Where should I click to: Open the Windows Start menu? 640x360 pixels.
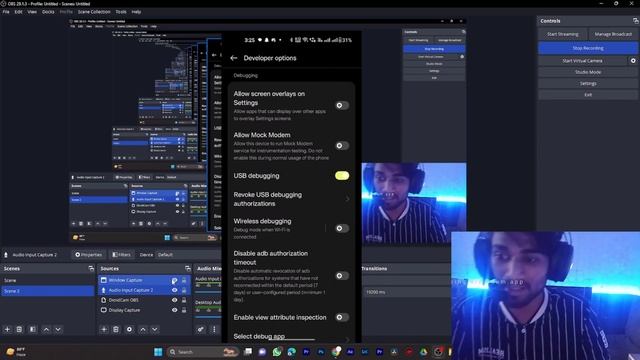click(158, 352)
